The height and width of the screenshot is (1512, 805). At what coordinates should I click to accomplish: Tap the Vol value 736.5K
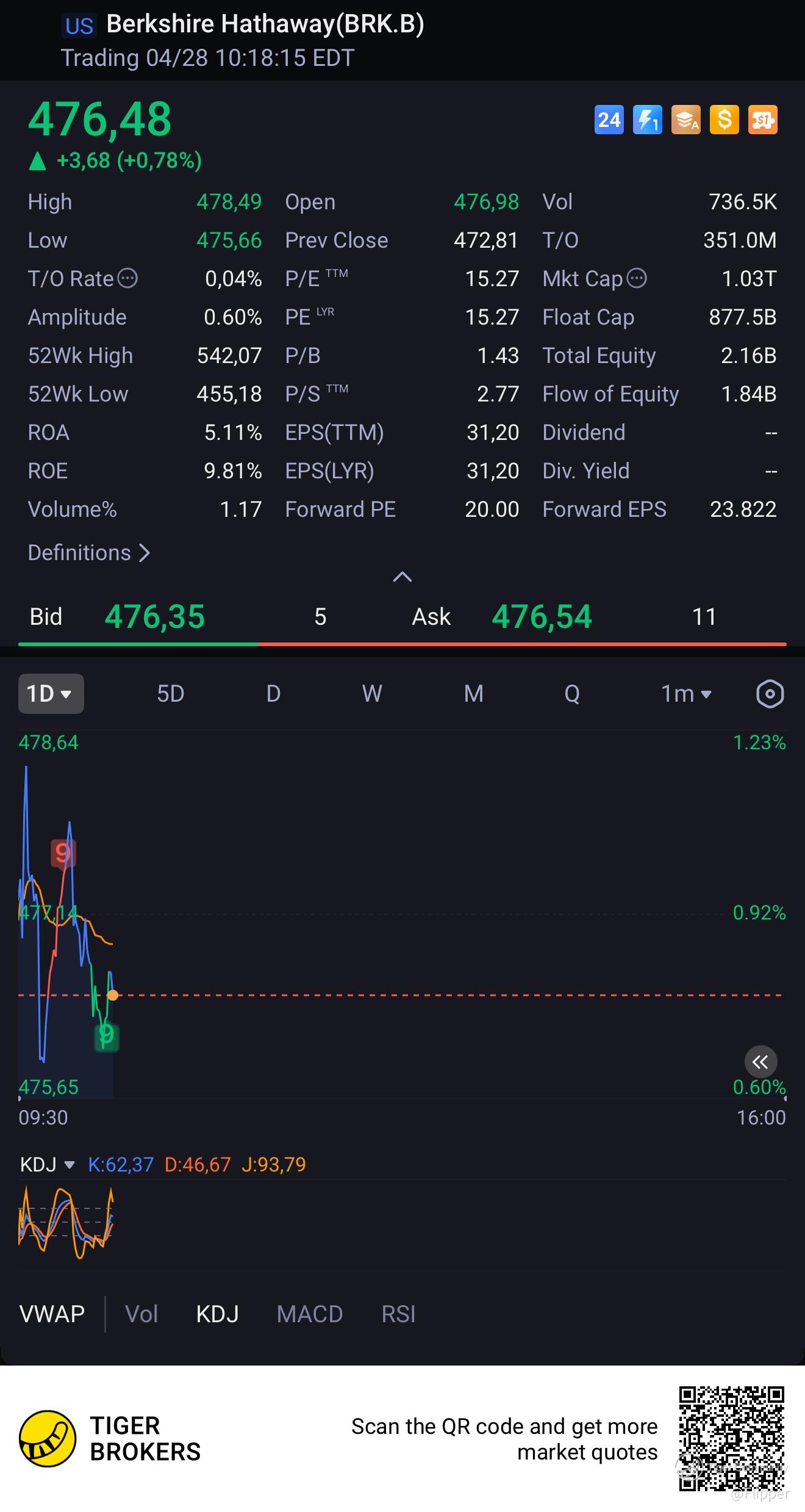tap(743, 202)
